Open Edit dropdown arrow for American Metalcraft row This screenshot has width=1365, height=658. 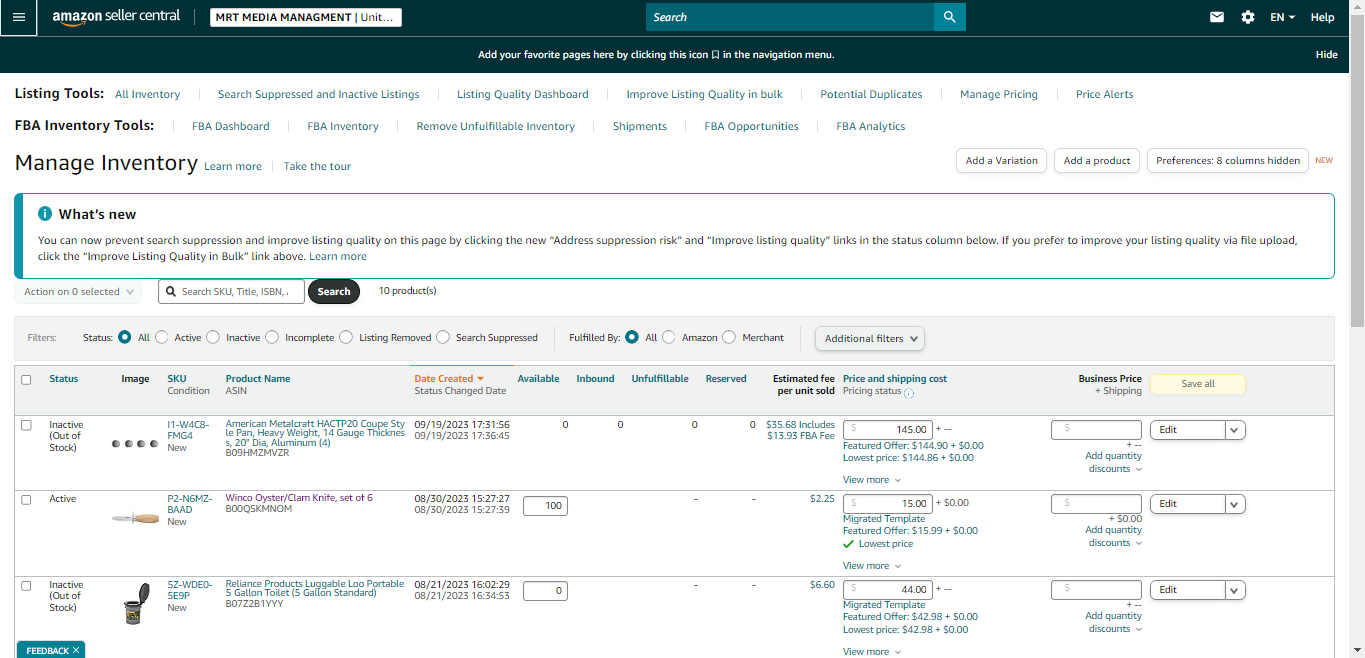click(1235, 430)
